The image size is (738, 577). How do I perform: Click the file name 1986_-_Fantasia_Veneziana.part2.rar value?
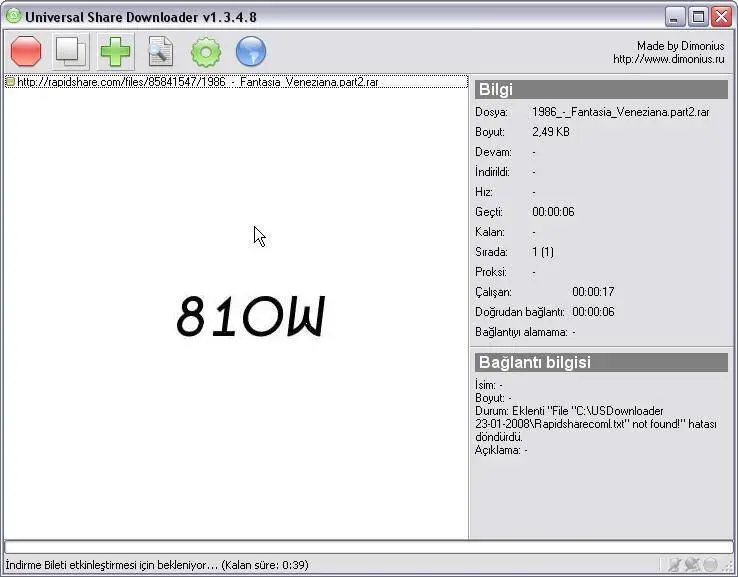click(x=620, y=112)
